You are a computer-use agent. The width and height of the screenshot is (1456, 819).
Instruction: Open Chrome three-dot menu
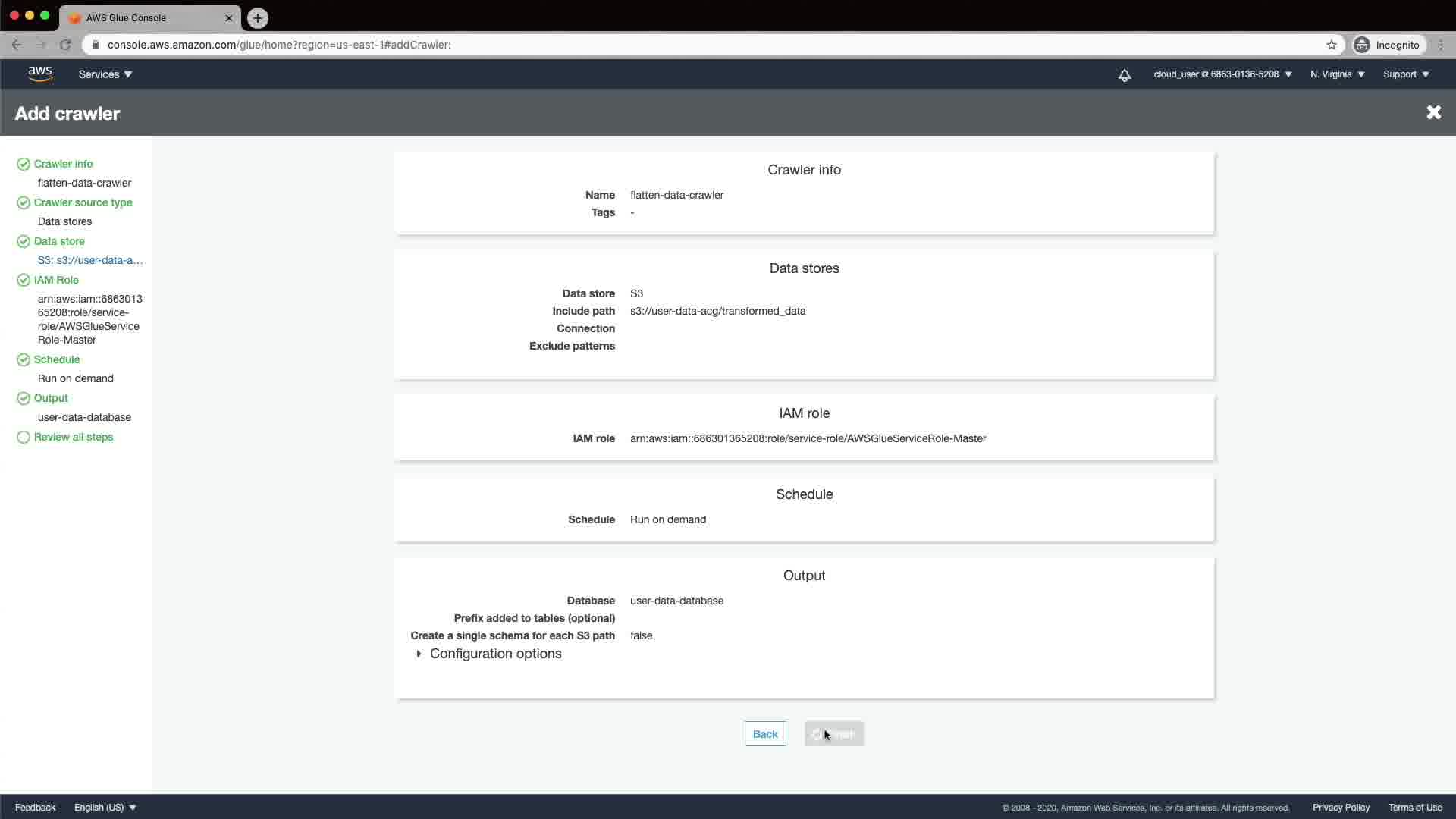[1441, 45]
